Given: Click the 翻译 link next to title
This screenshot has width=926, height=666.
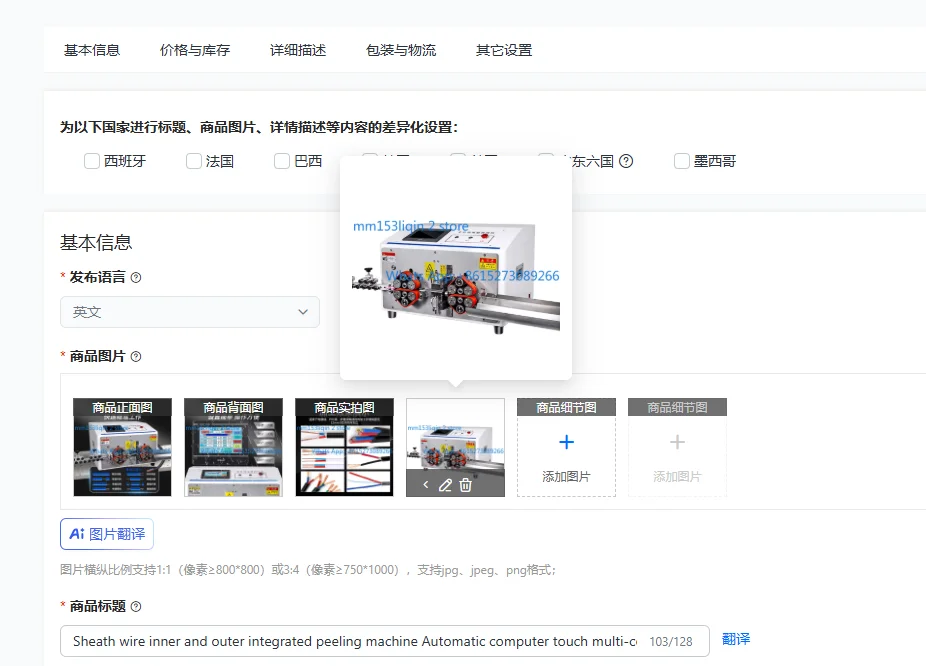Looking at the screenshot, I should 736,639.
